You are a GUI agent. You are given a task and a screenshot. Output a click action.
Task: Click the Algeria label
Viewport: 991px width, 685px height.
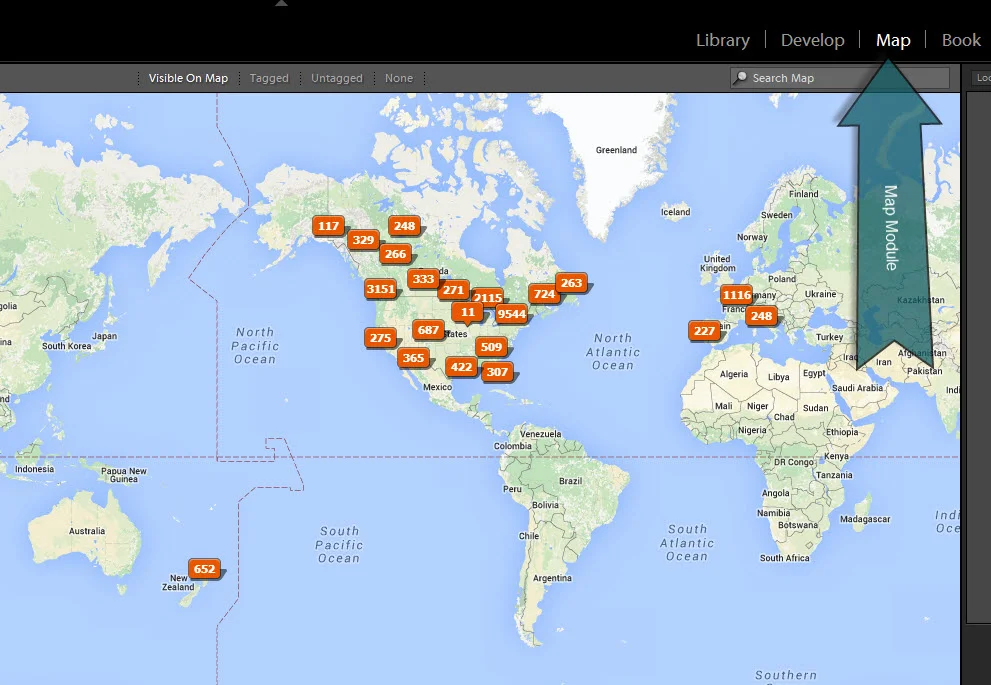point(734,375)
